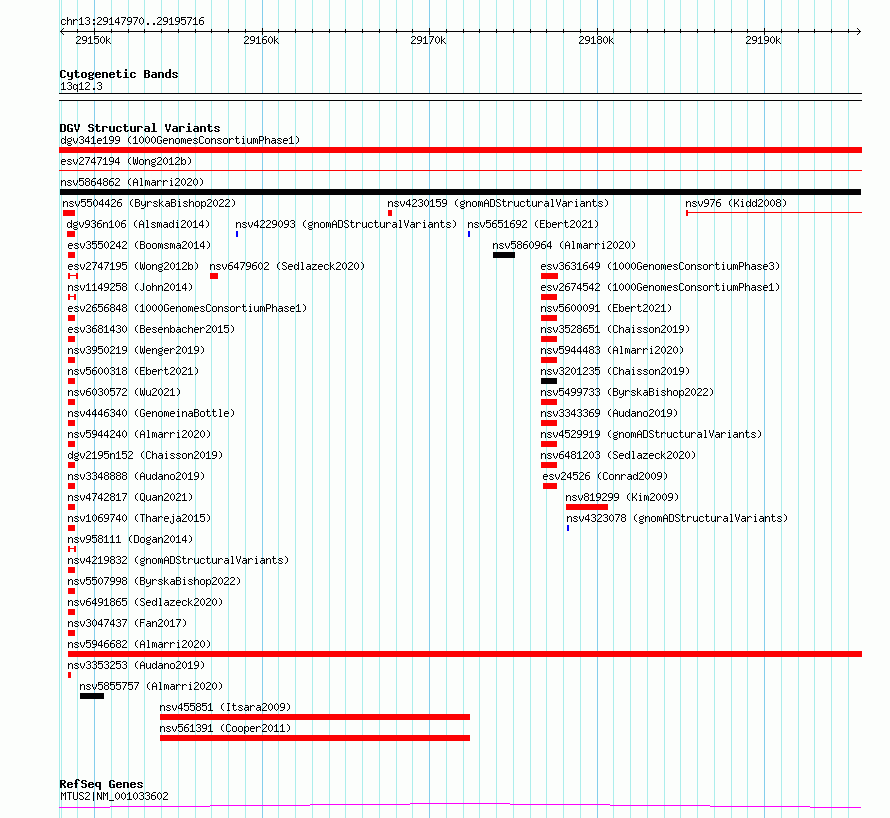The image size is (890, 818).
Task: Click red bar under nsv6479602
Action: point(214,276)
